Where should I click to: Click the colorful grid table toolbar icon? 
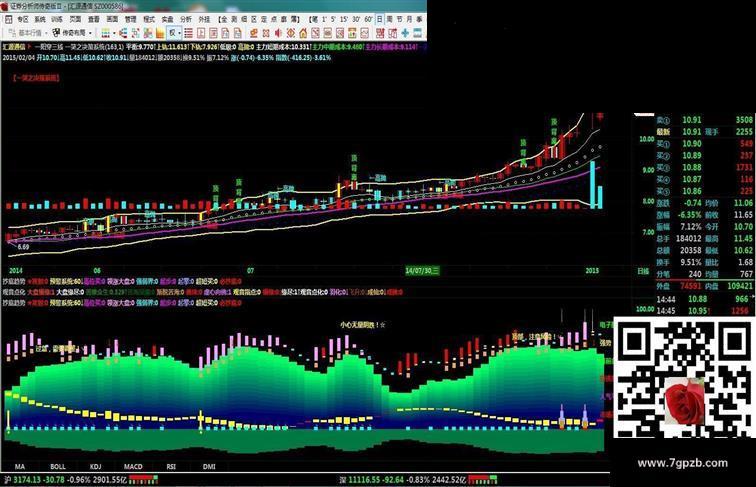[106, 33]
